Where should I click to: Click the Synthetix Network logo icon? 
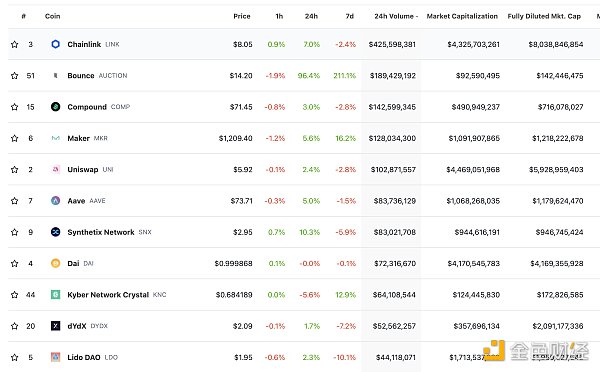coord(55,232)
